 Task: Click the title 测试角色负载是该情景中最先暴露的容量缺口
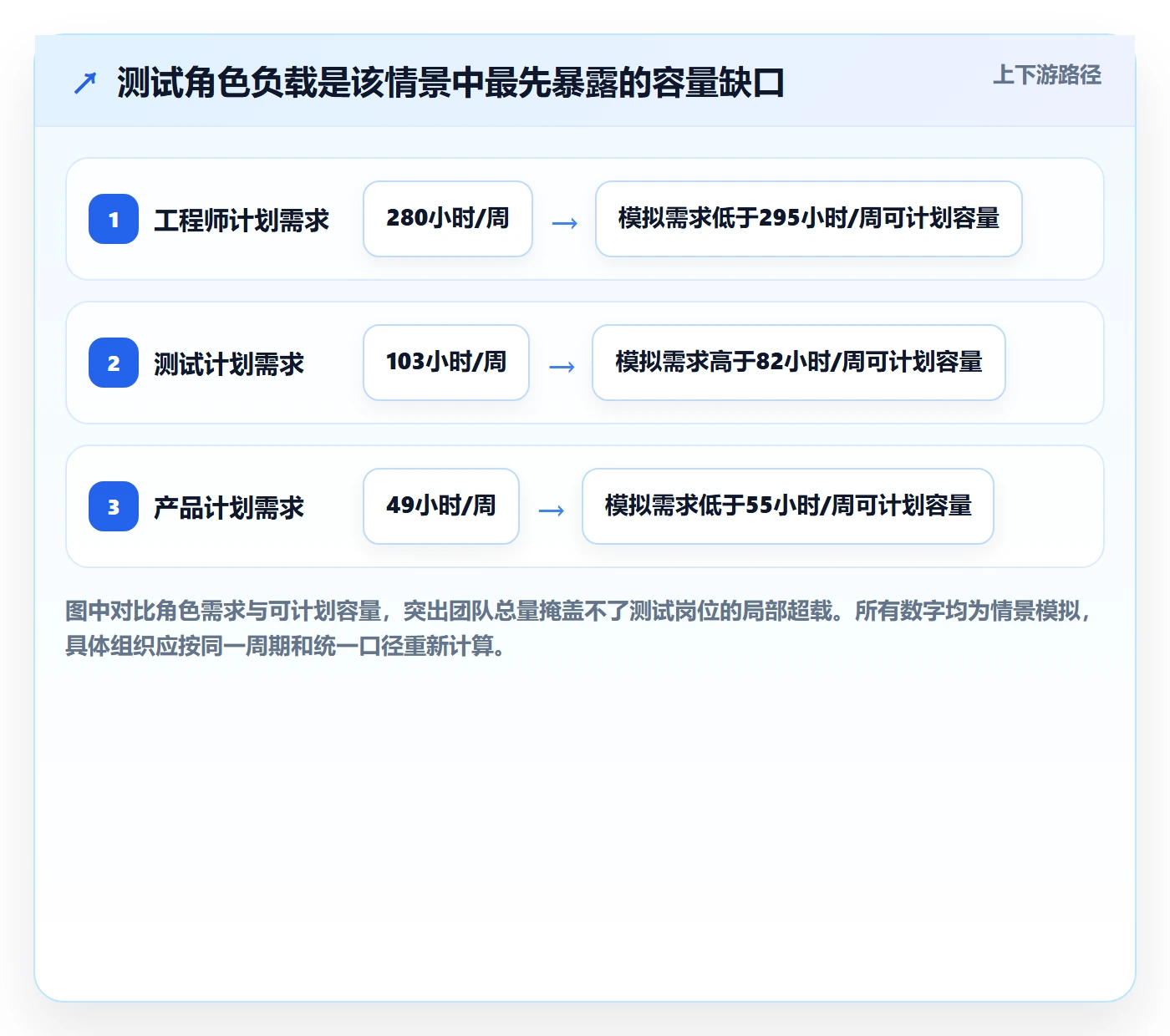pyautogui.click(x=450, y=83)
